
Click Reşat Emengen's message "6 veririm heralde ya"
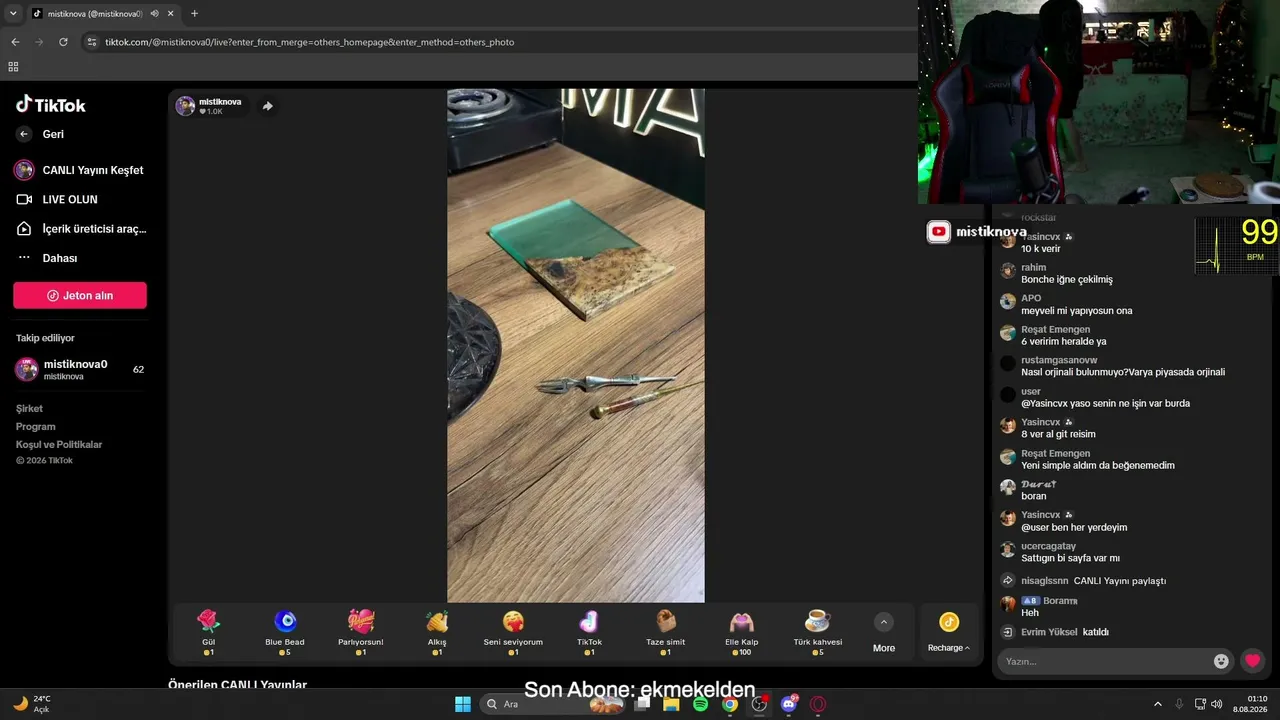1064,341
